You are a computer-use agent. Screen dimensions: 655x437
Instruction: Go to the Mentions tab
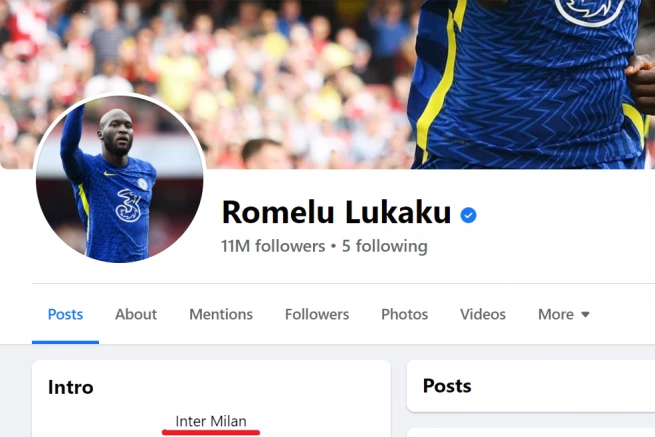click(x=221, y=314)
